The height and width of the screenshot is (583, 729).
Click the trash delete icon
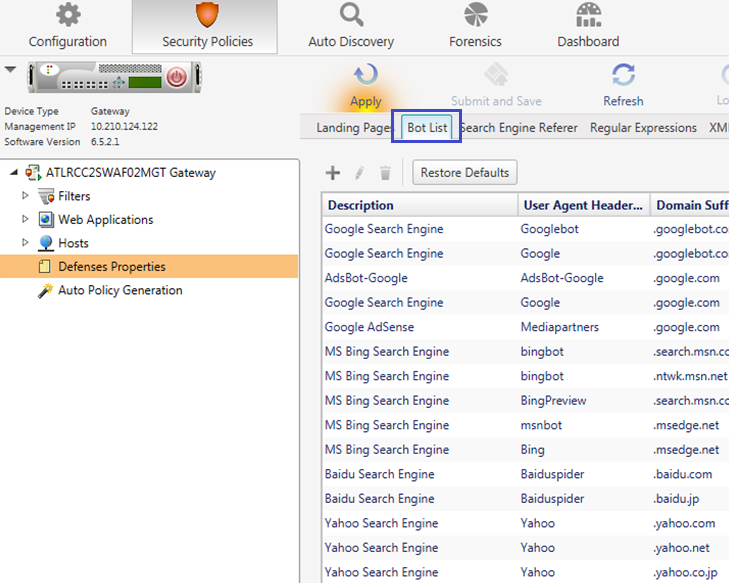385,173
